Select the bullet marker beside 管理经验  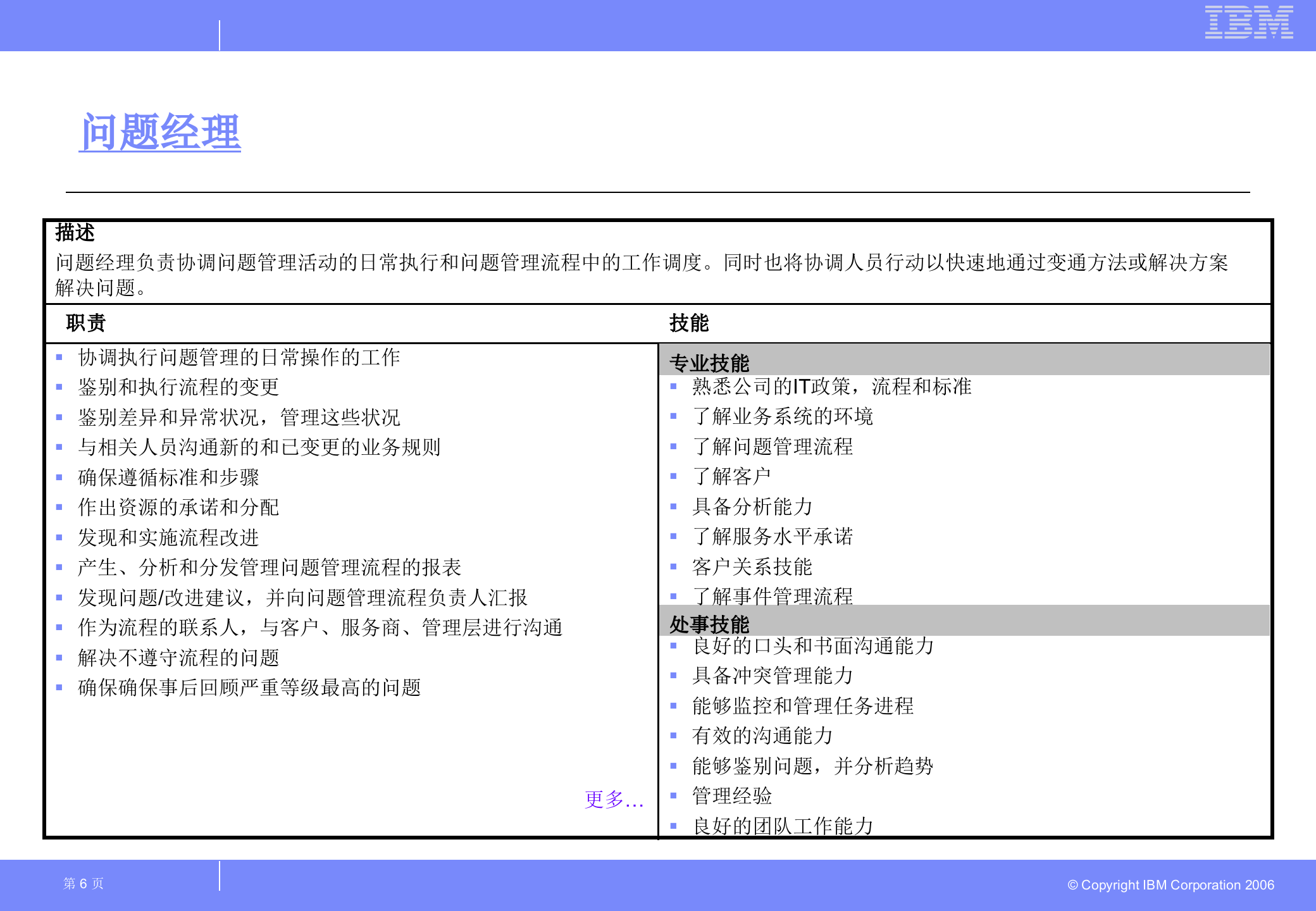click(673, 795)
